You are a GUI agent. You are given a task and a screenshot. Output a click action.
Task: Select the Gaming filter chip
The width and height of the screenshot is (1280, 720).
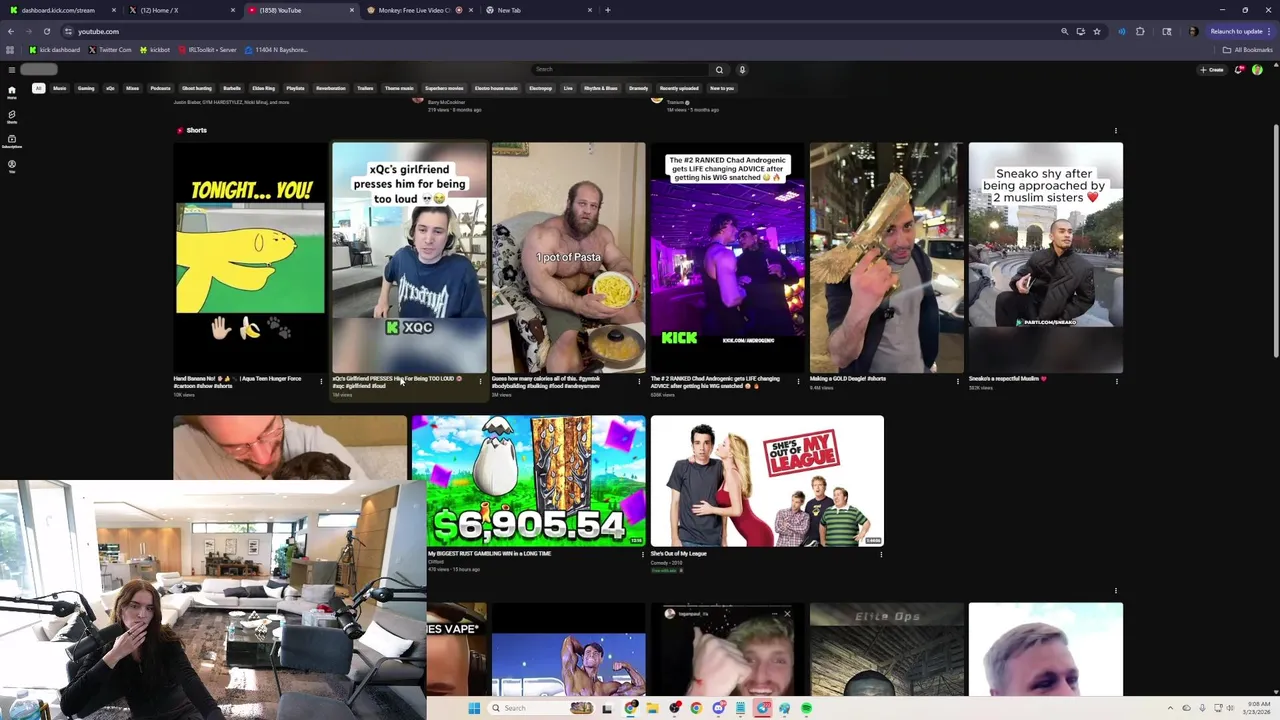pyautogui.click(x=86, y=88)
